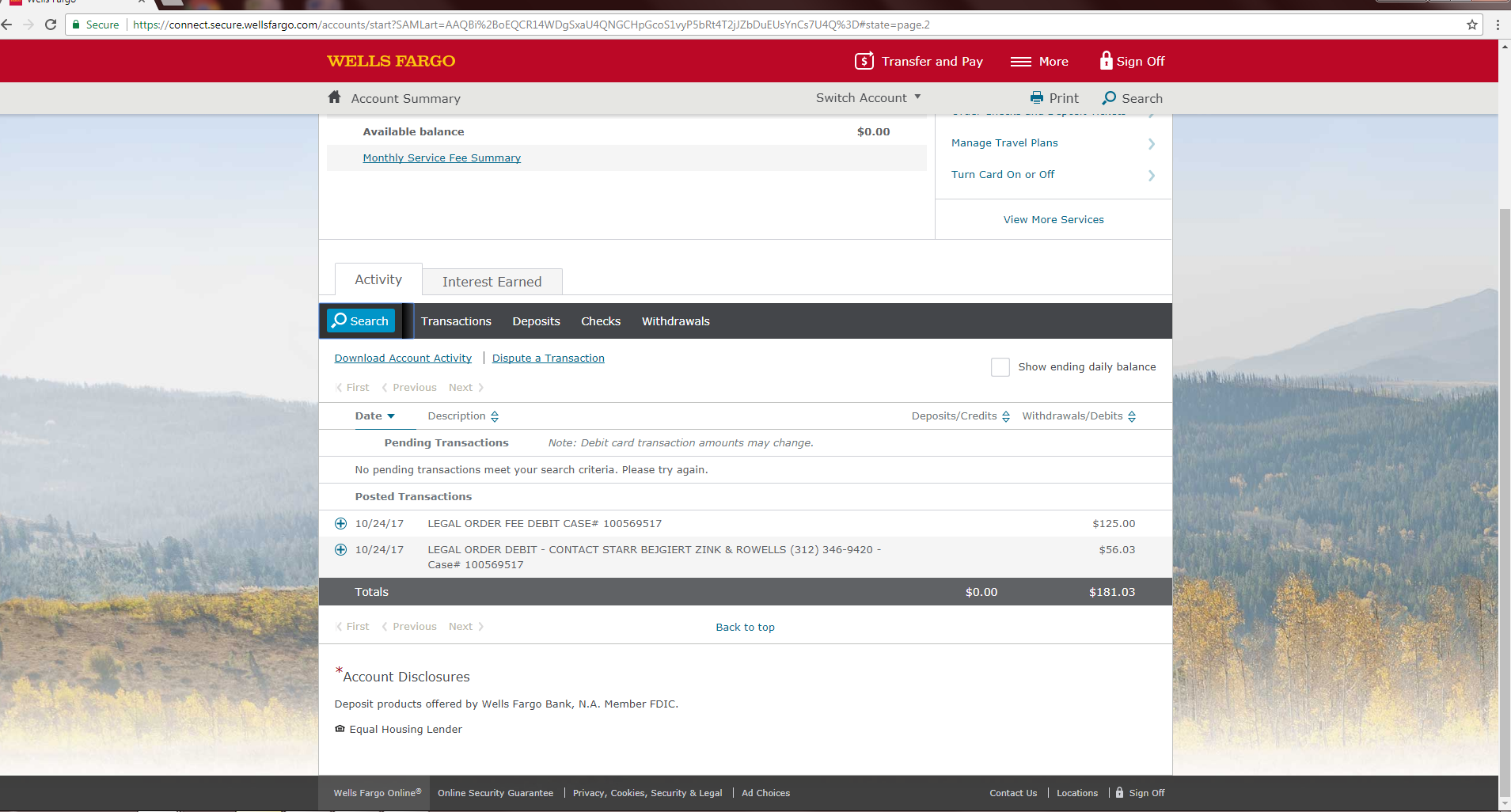Filter by Checks
This screenshot has height=812, width=1511.
pyautogui.click(x=601, y=321)
